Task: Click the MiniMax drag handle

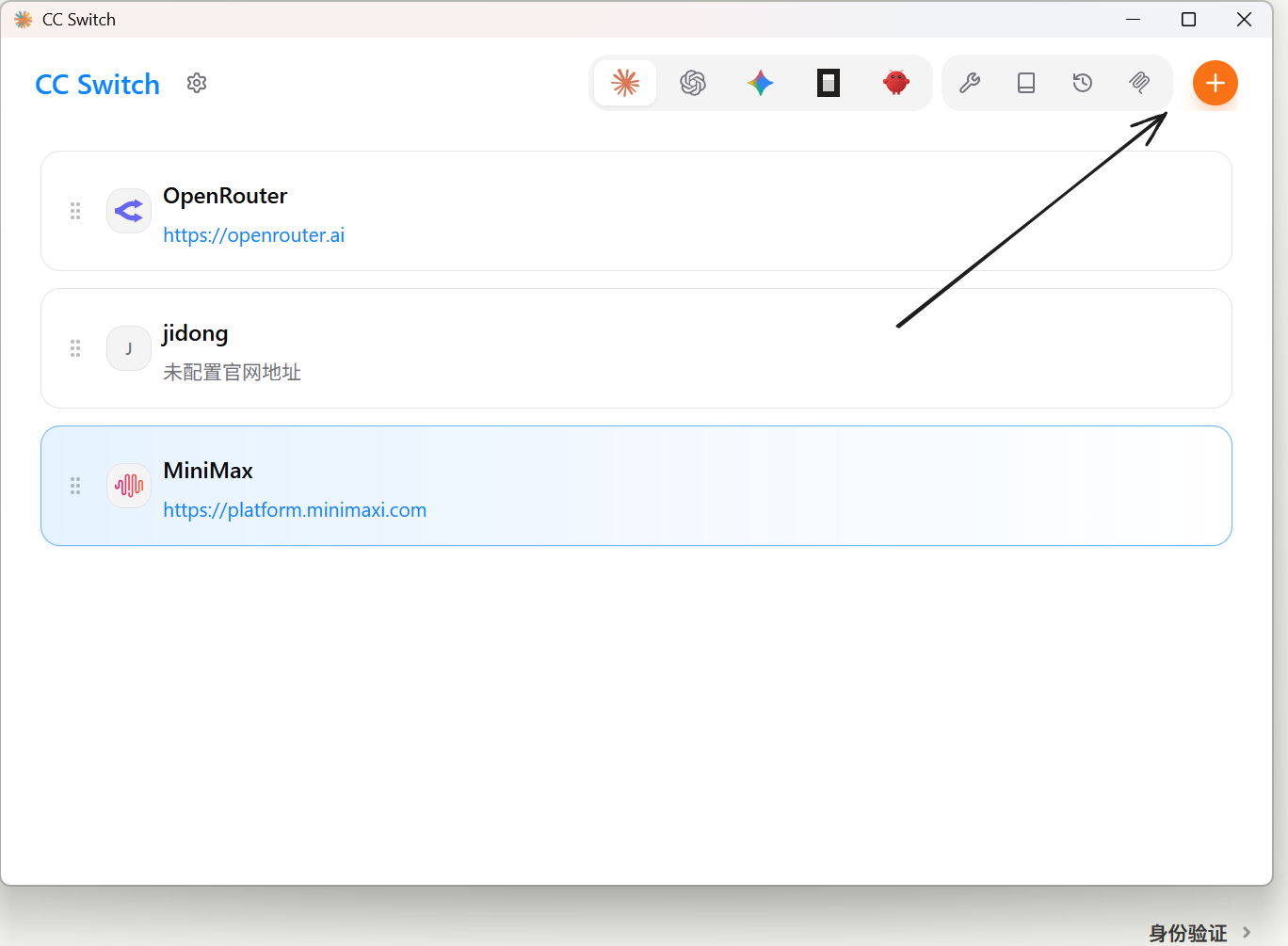Action: tap(75, 486)
